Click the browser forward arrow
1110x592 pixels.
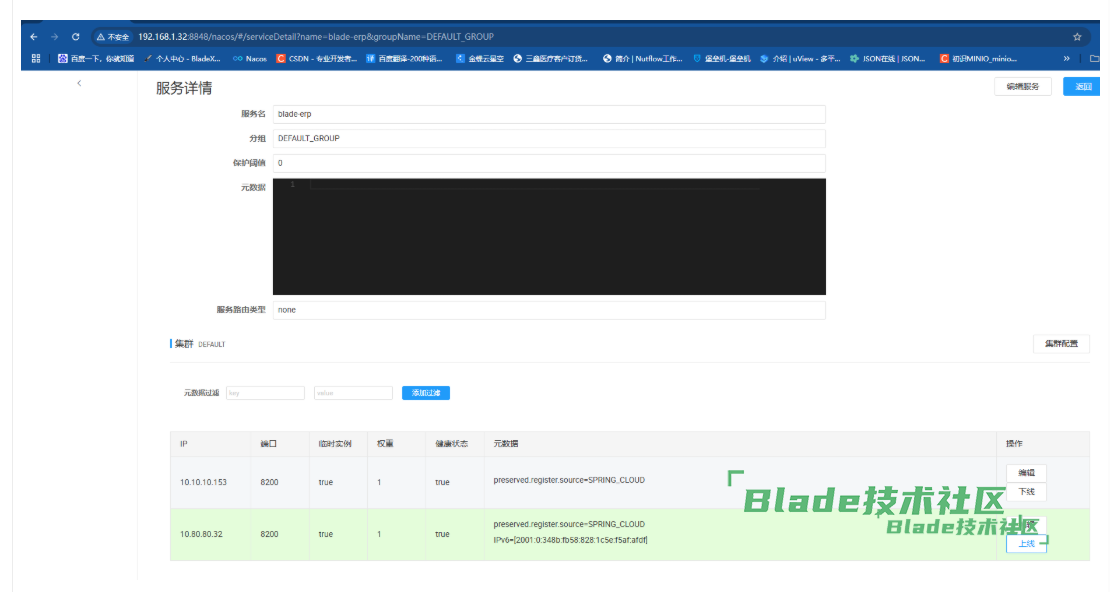(x=54, y=36)
